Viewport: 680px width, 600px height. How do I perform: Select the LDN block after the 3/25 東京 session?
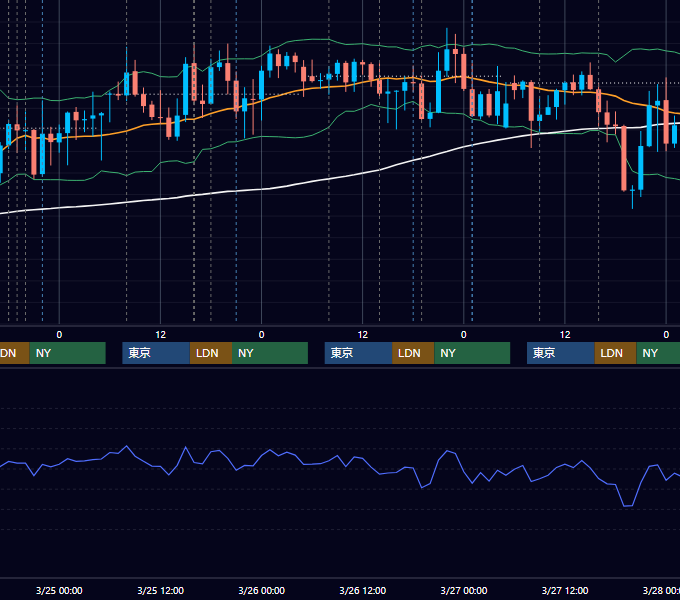coord(211,353)
